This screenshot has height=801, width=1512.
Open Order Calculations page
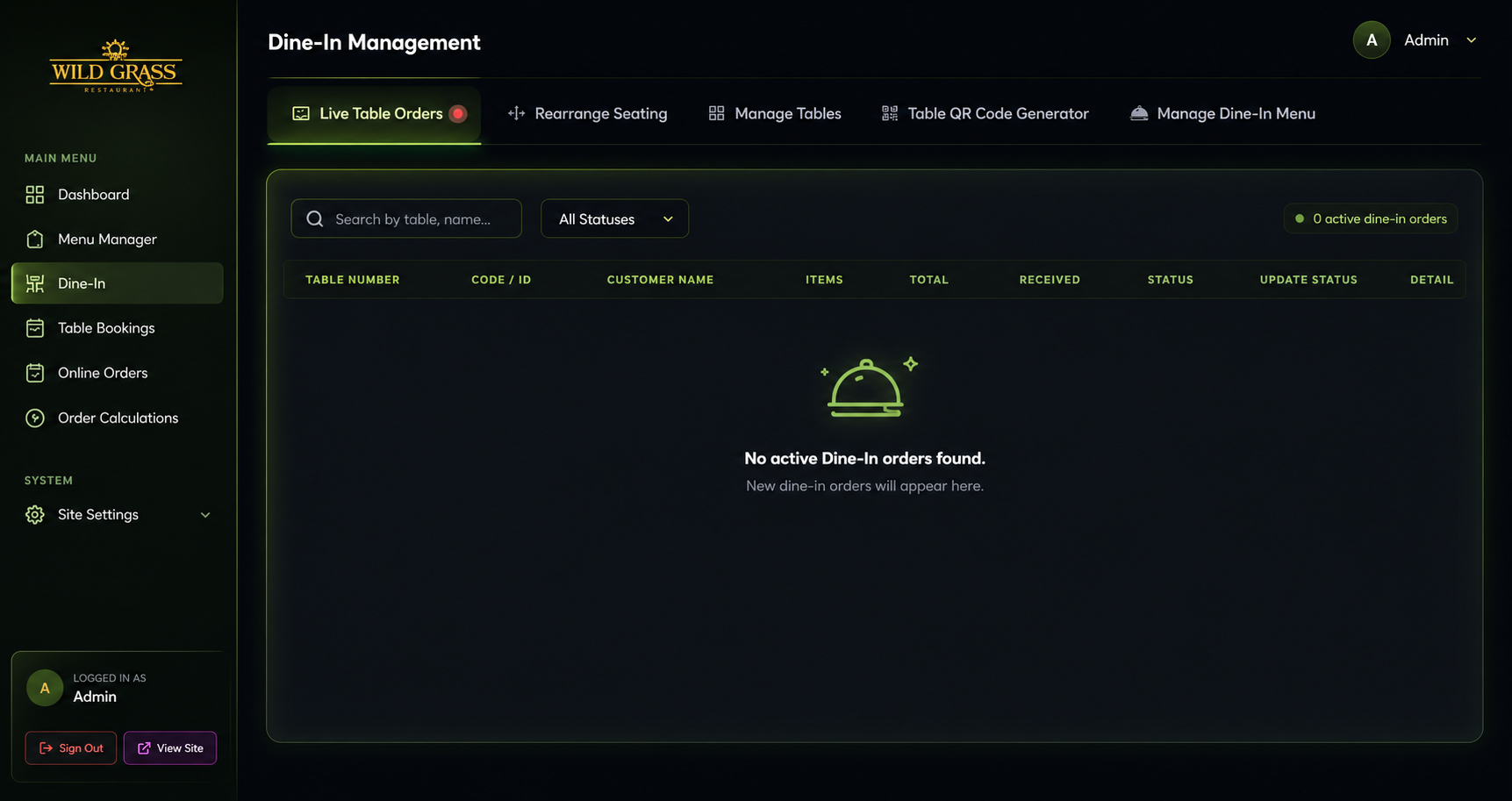(x=118, y=418)
